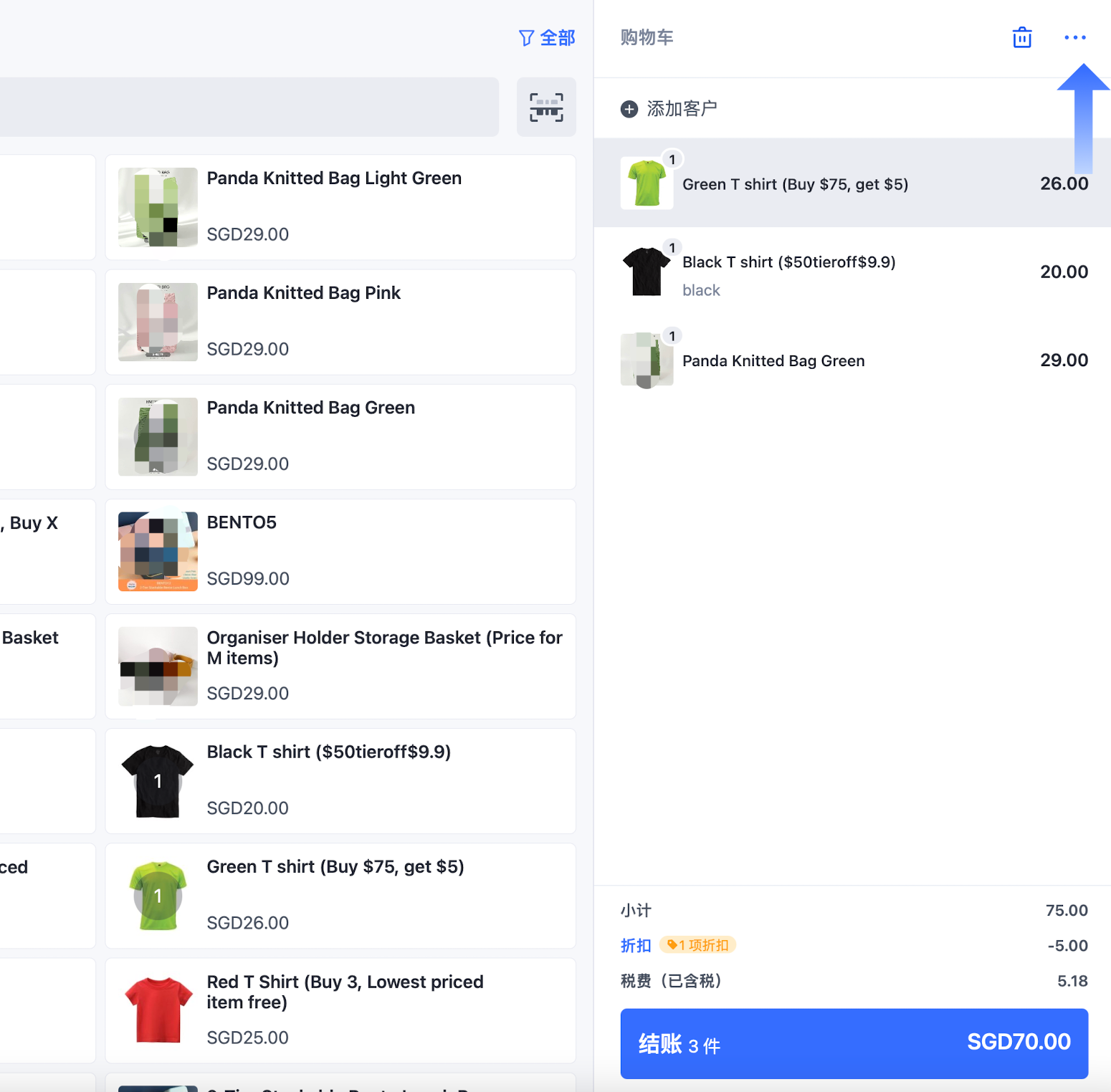Add BENTO5 product to cart
This screenshot has height=1092, width=1111.
tap(340, 552)
